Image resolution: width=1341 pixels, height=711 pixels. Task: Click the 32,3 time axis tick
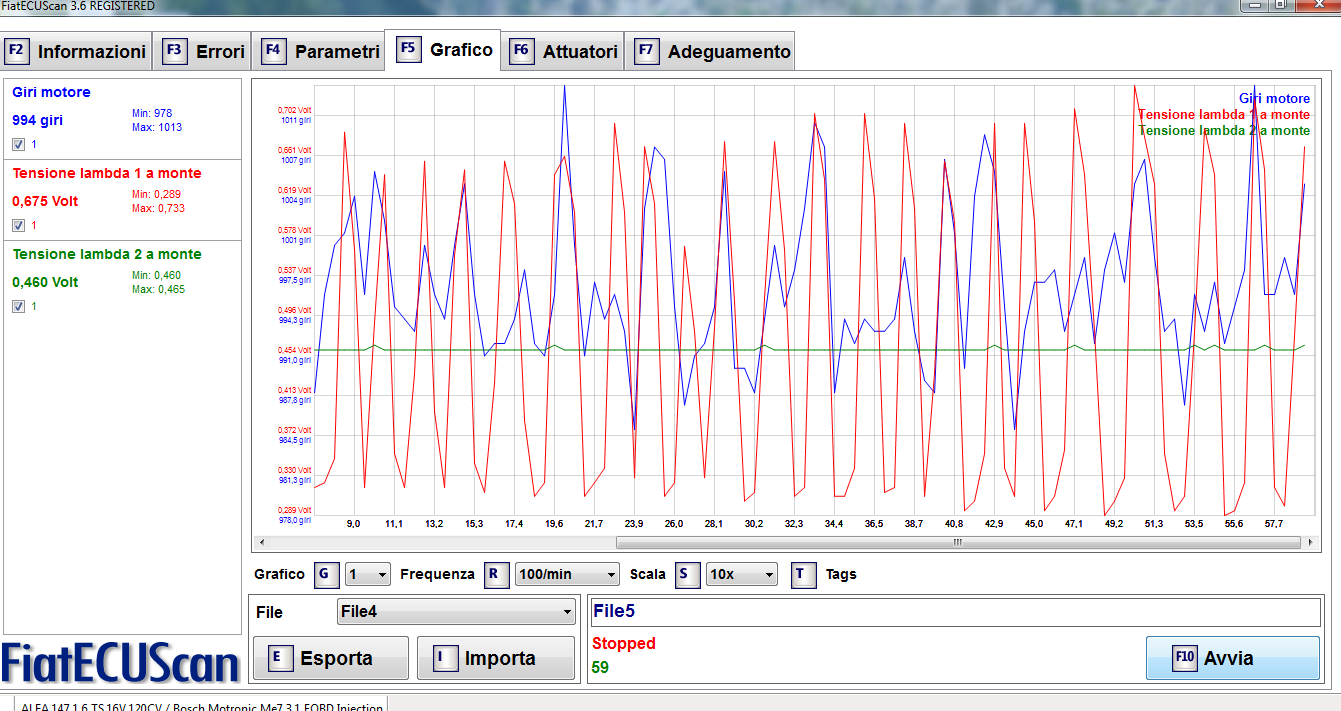[794, 523]
